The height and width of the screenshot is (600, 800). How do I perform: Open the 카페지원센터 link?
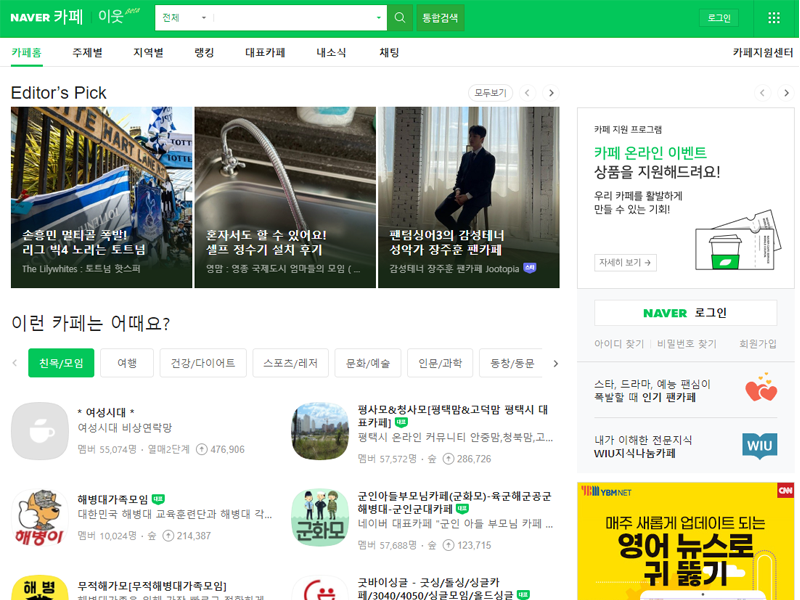click(763, 53)
